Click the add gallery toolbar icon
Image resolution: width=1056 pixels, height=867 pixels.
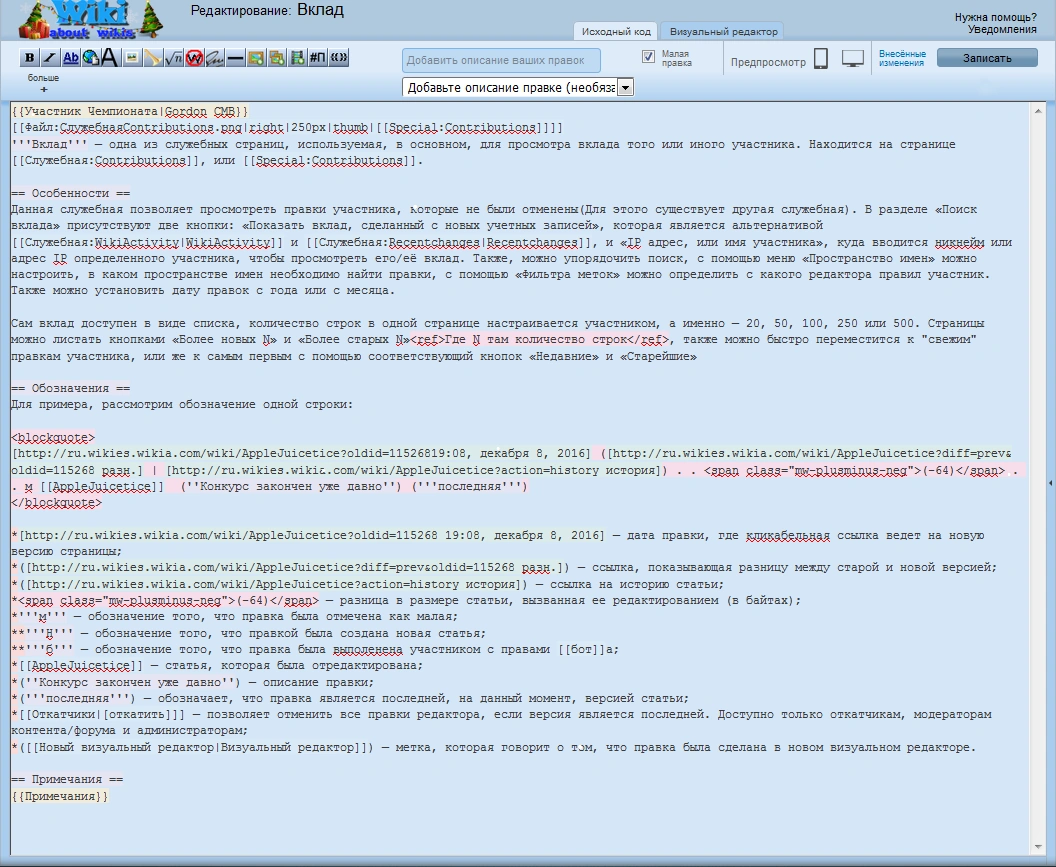coord(277,58)
